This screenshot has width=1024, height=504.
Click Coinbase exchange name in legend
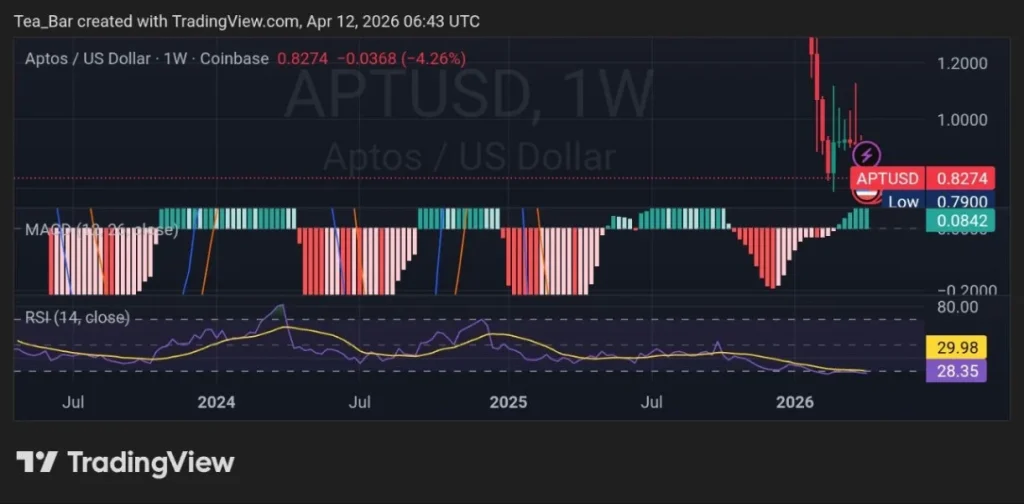tap(234, 58)
